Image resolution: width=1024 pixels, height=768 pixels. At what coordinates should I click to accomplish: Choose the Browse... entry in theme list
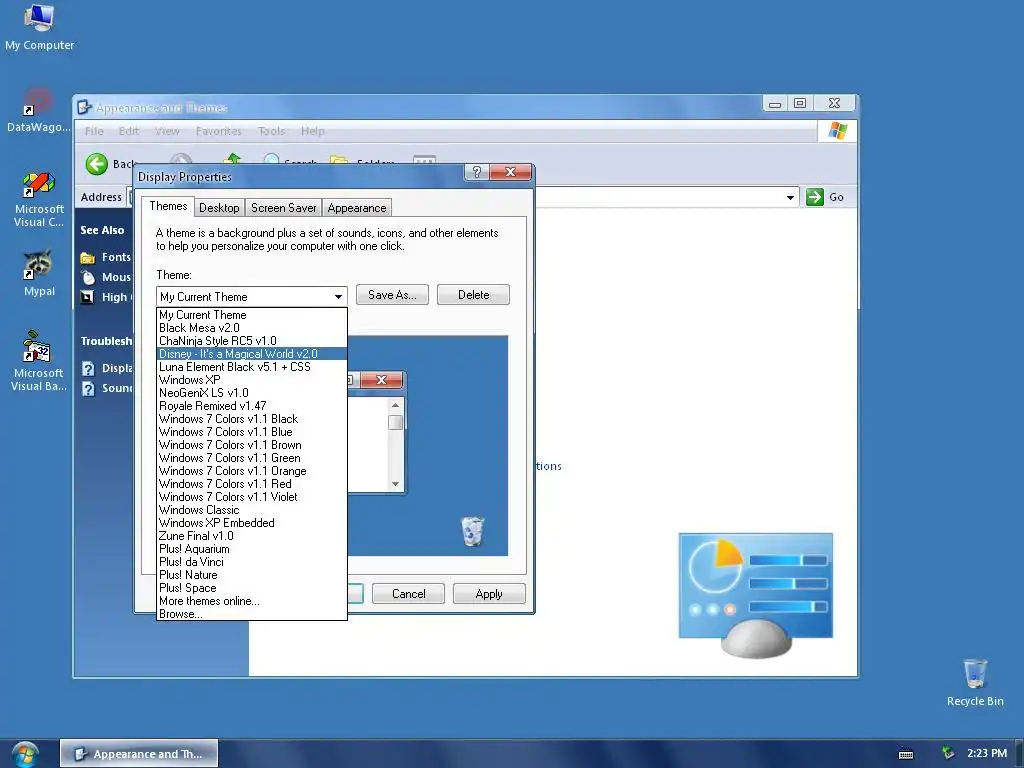[x=251, y=614]
